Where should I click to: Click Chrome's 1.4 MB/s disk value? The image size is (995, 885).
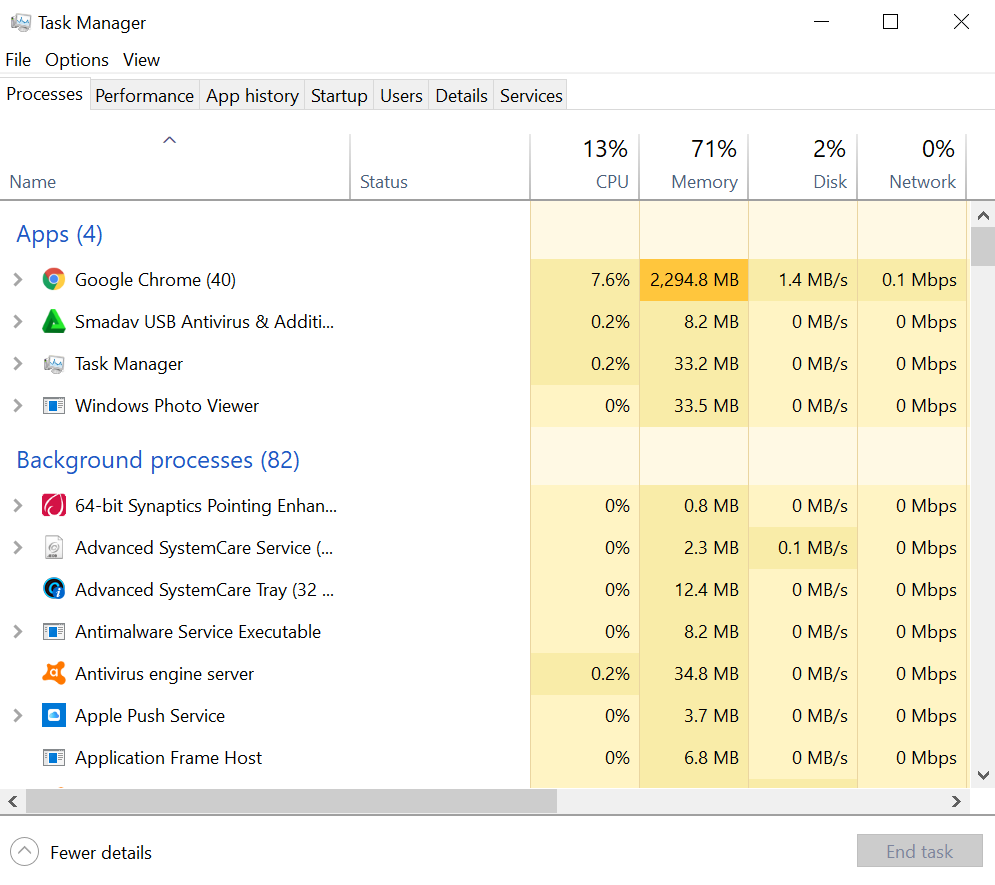click(x=813, y=280)
